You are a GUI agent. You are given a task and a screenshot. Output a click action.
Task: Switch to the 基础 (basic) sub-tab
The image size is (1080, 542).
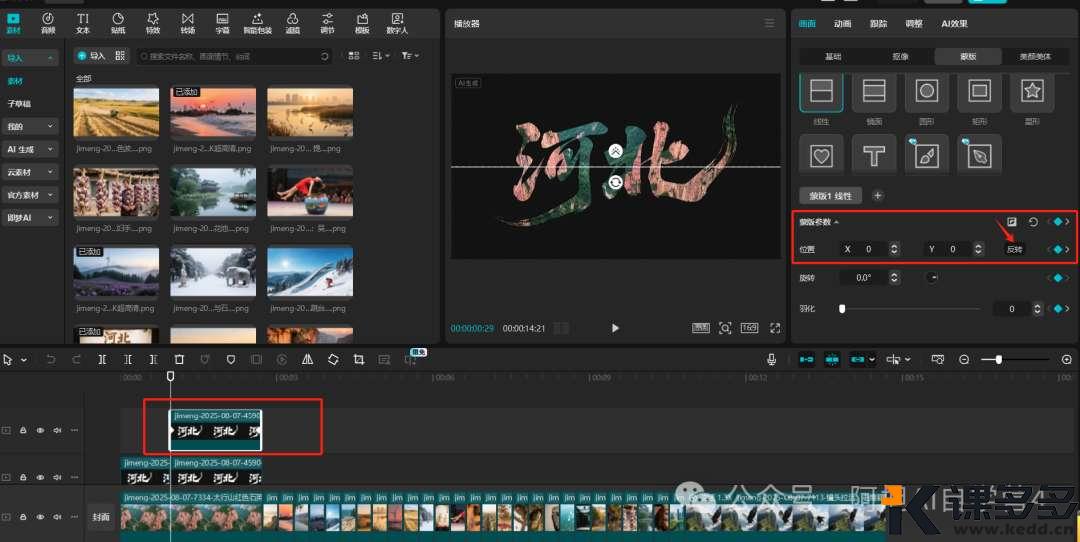833,56
